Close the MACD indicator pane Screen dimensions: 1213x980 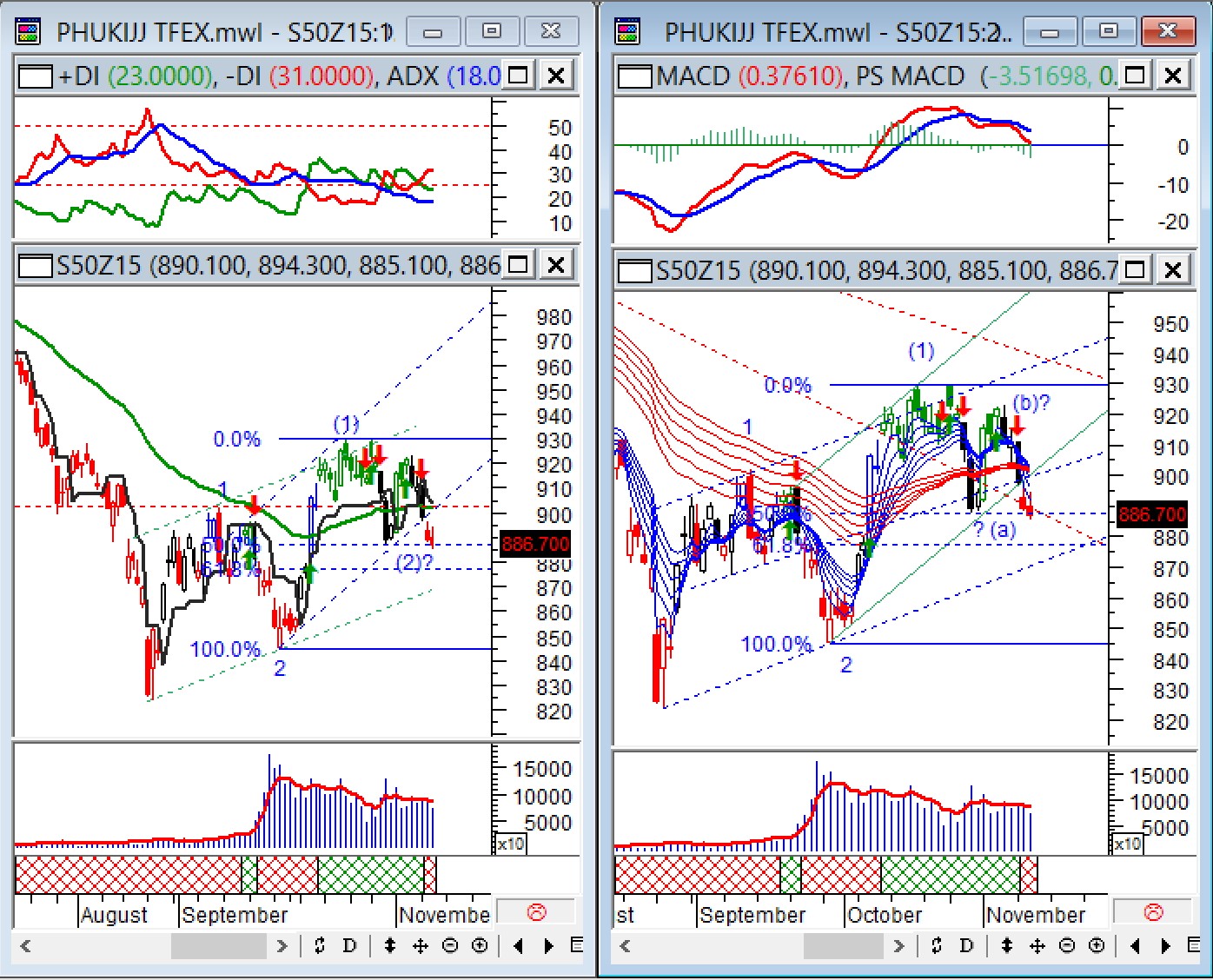click(1172, 76)
